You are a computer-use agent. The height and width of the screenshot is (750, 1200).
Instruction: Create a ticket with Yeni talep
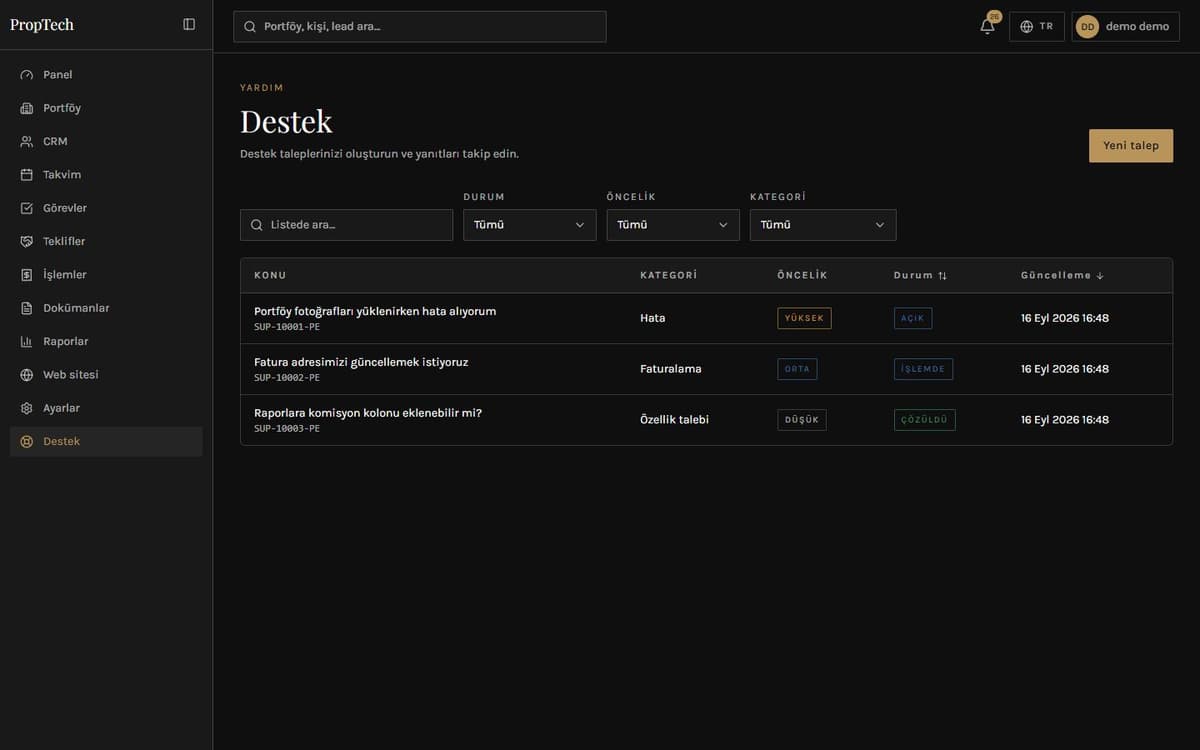pos(1131,146)
